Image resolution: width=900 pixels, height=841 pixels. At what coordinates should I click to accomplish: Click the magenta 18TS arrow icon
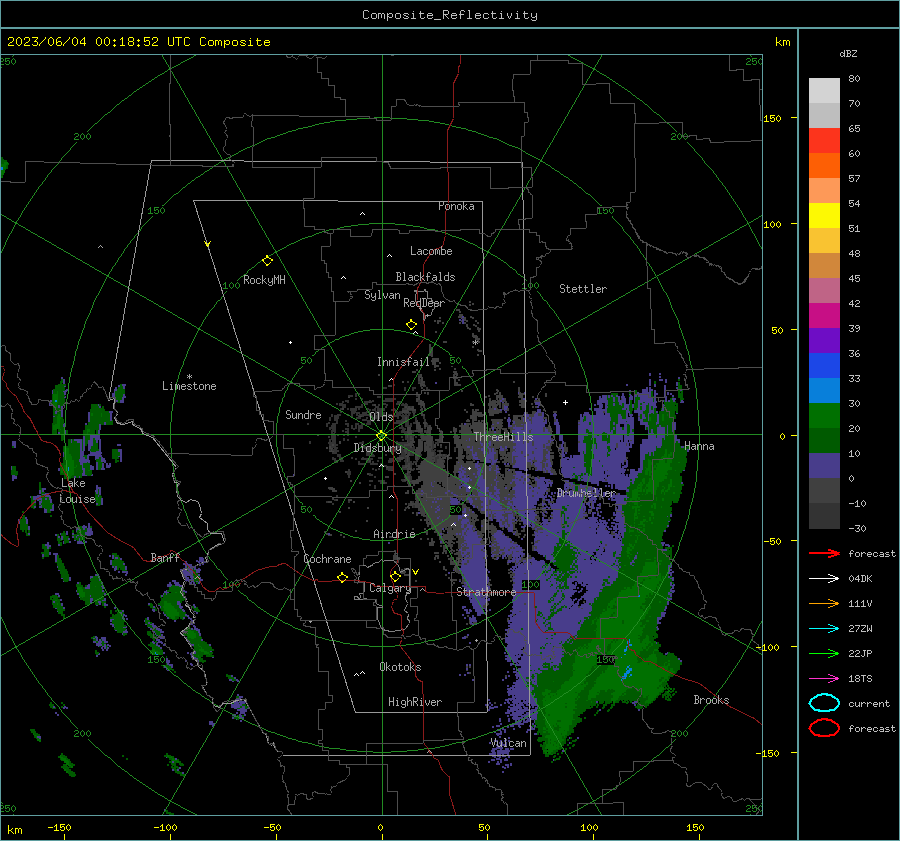[824, 679]
